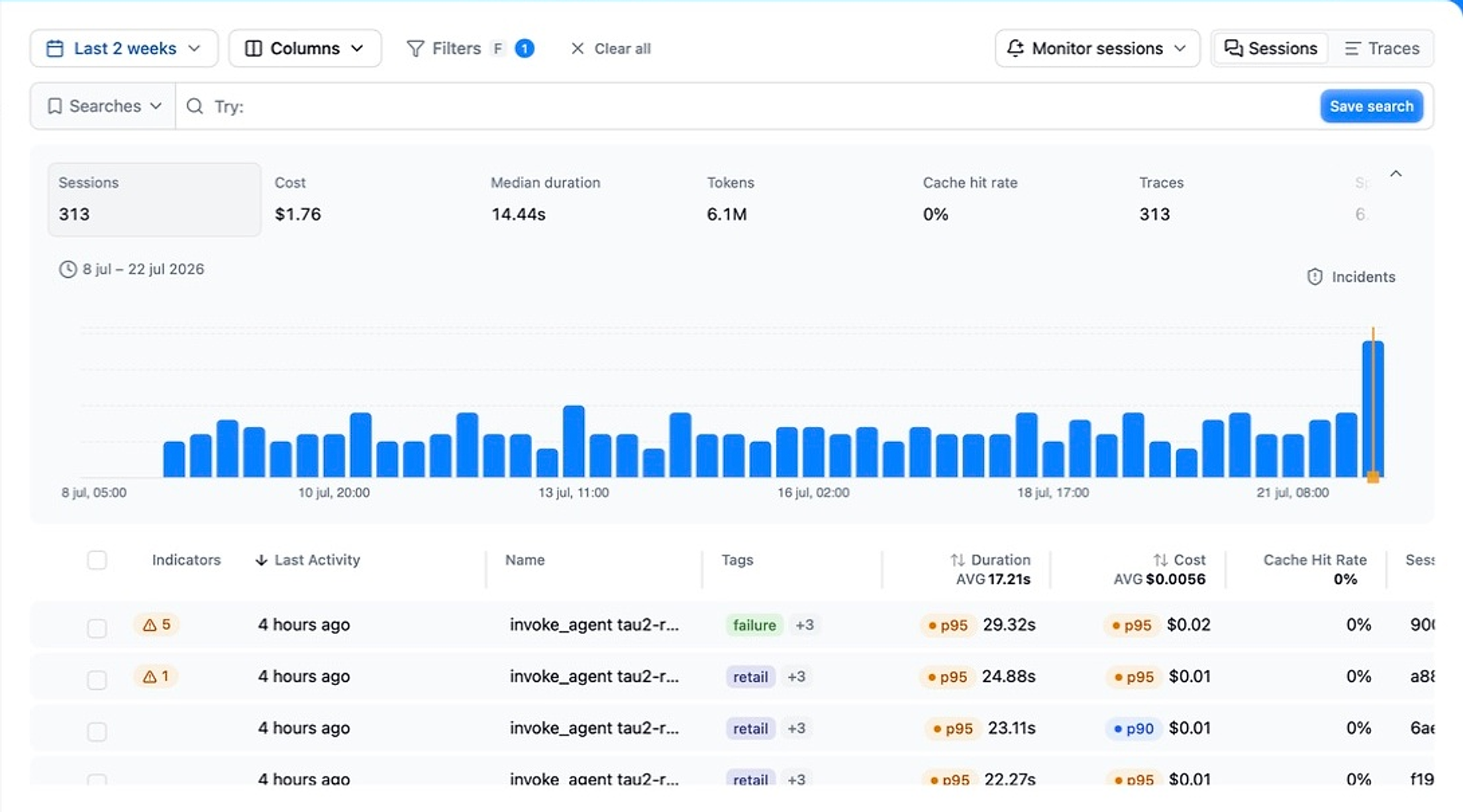Click the chat bubbles icon on Sessions tab
The height and width of the screenshot is (812, 1463).
(x=1233, y=48)
